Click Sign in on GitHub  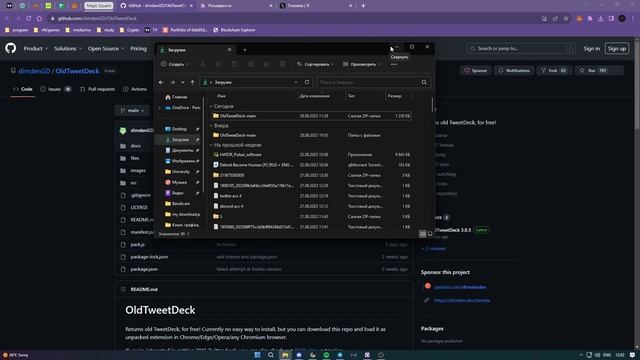591,49
